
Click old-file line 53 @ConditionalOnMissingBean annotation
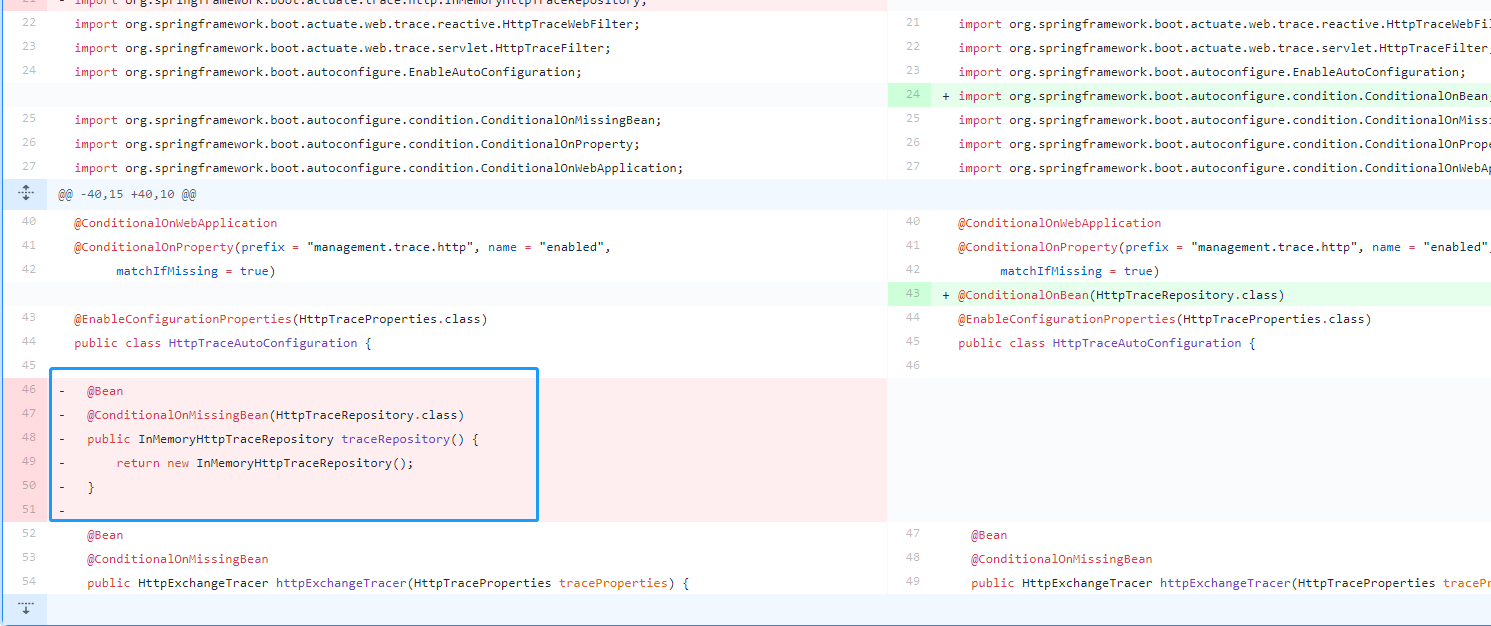coord(178,559)
